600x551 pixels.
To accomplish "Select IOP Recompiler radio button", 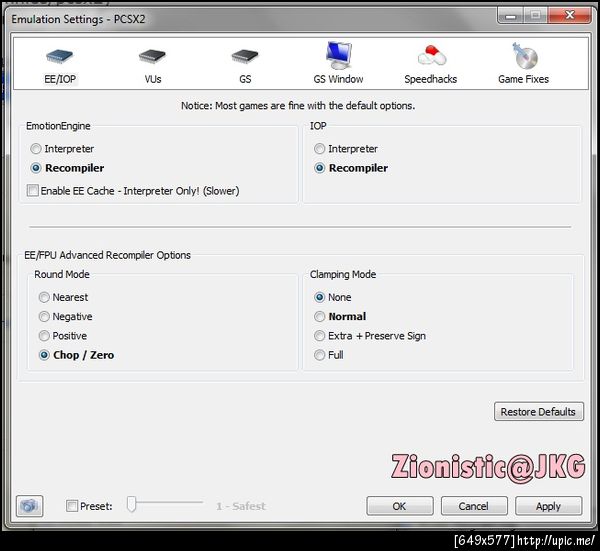I will 320,168.
